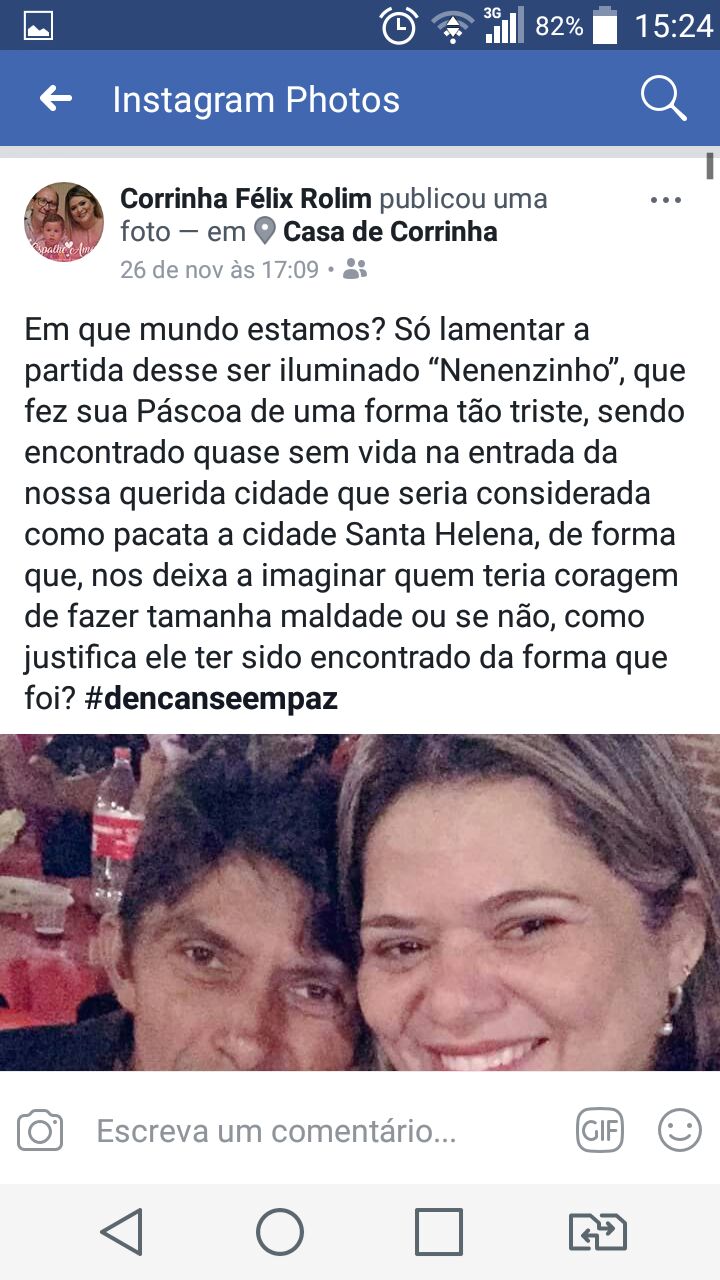The width and height of the screenshot is (720, 1280).
Task: Open the Casa de Corrinha location link
Action: click(390, 232)
